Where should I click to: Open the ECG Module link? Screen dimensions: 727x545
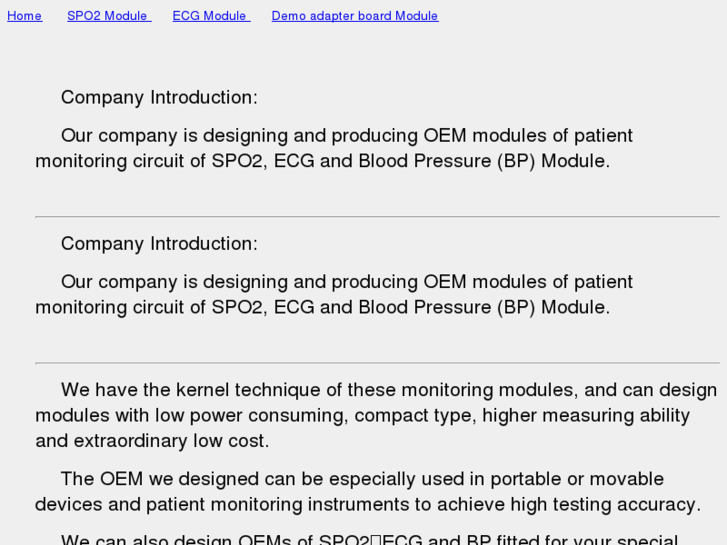pos(210,16)
